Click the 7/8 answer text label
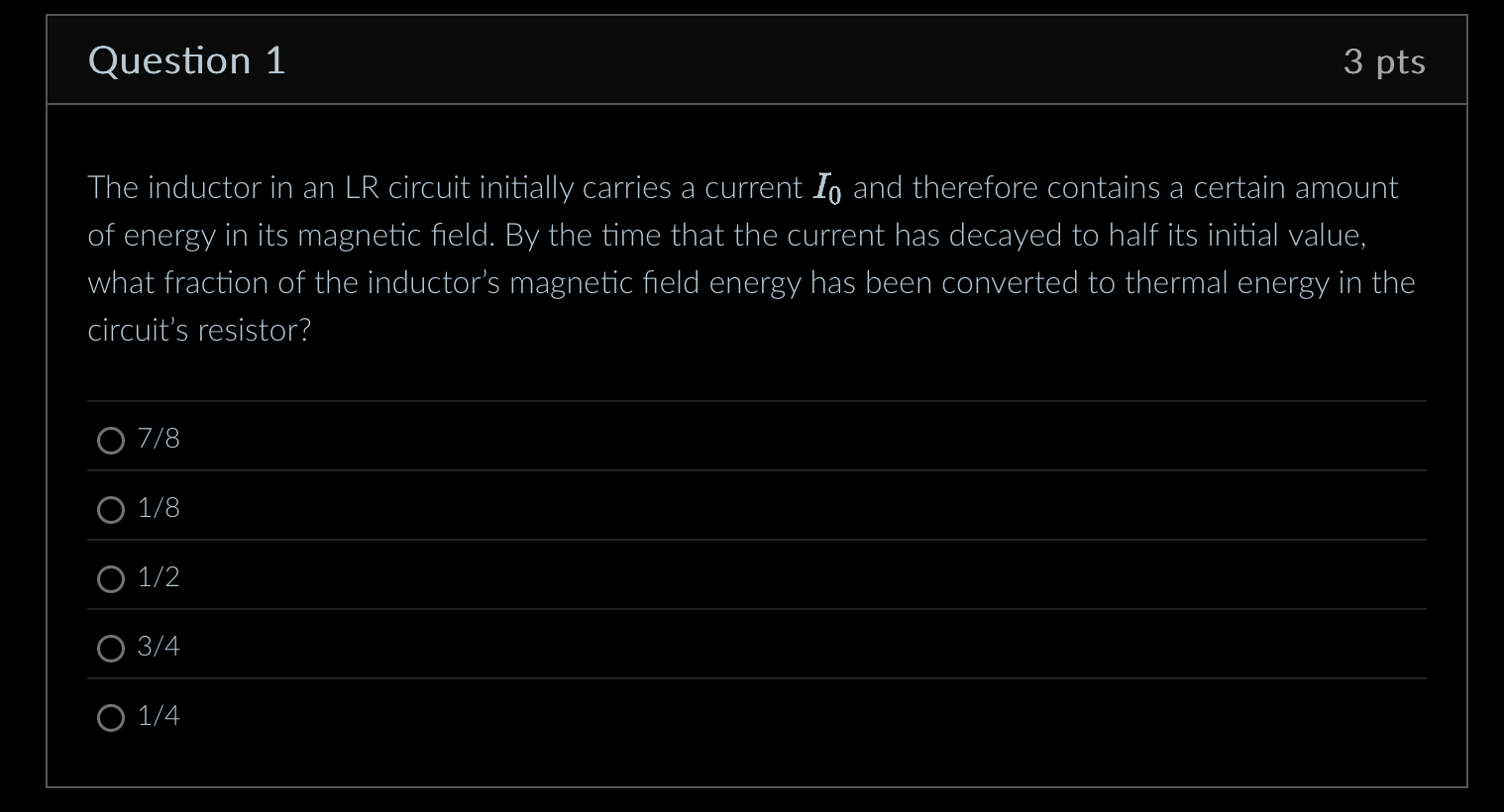This screenshot has height=812, width=1504. pyautogui.click(x=158, y=438)
